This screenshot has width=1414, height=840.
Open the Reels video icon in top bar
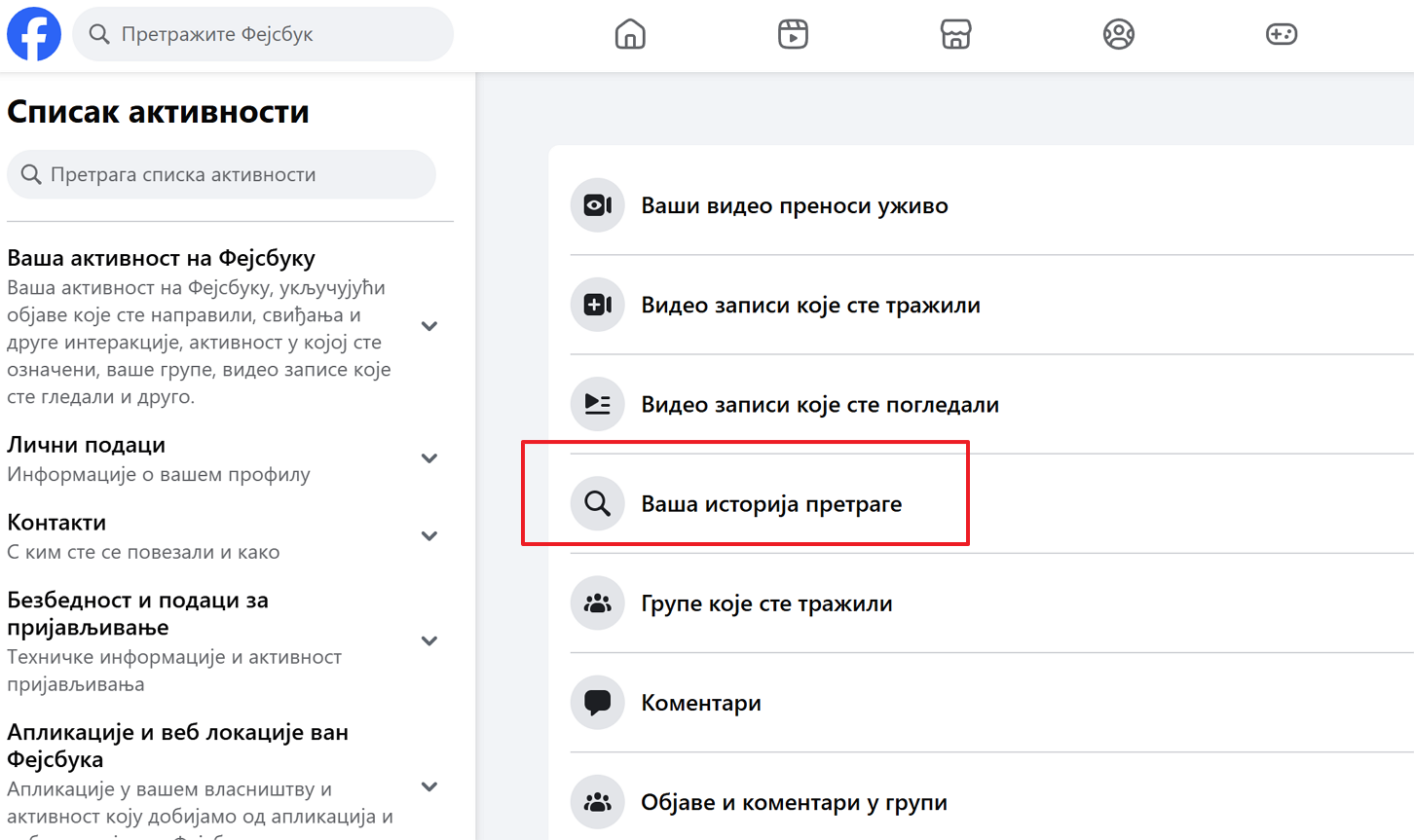pyautogui.click(x=793, y=35)
